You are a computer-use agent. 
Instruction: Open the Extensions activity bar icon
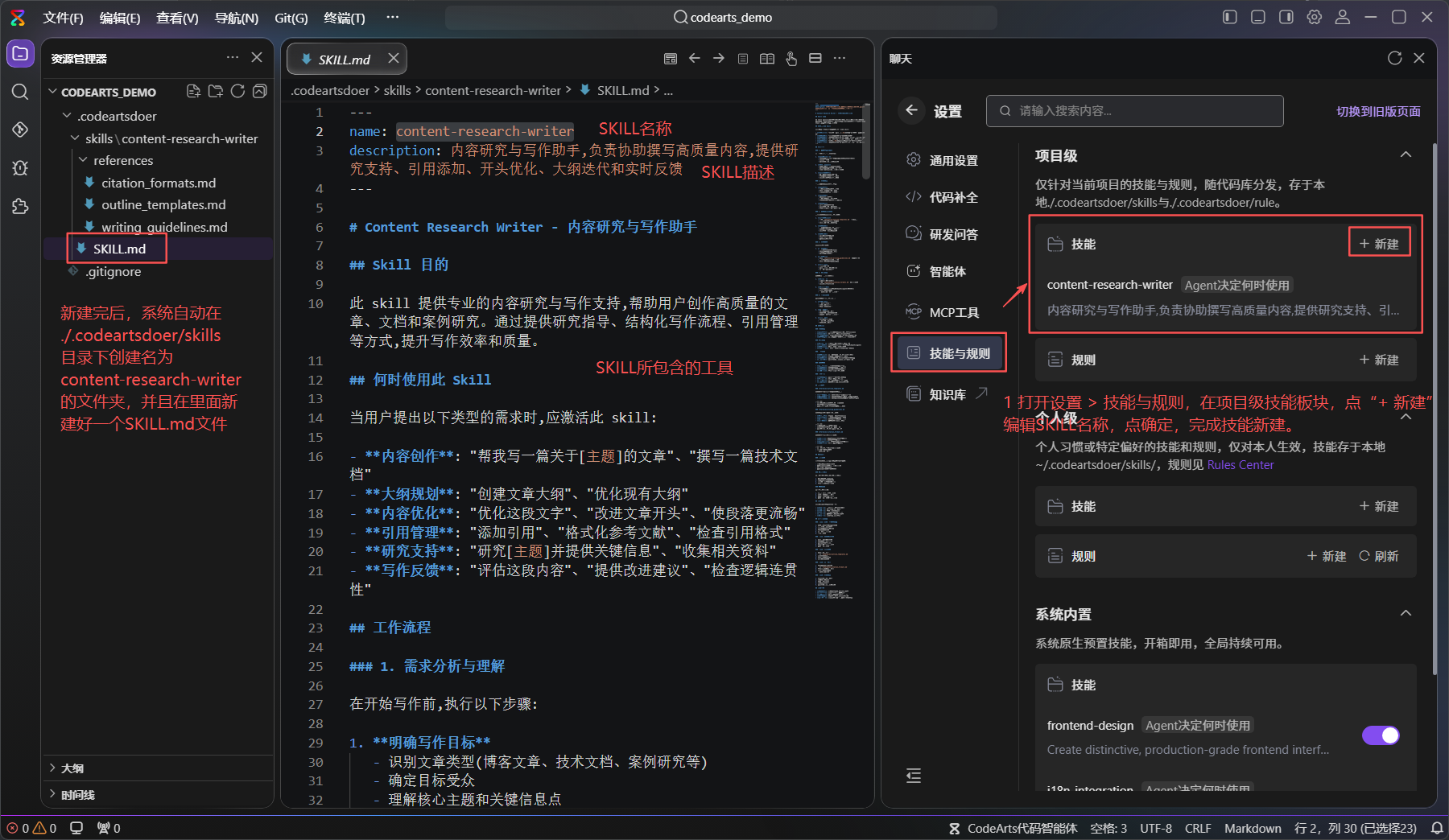coord(20,206)
